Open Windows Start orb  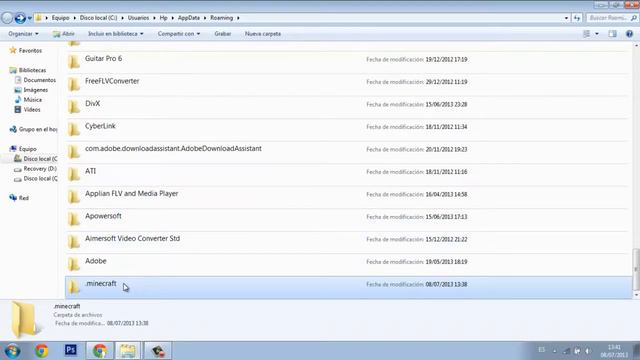point(12,351)
